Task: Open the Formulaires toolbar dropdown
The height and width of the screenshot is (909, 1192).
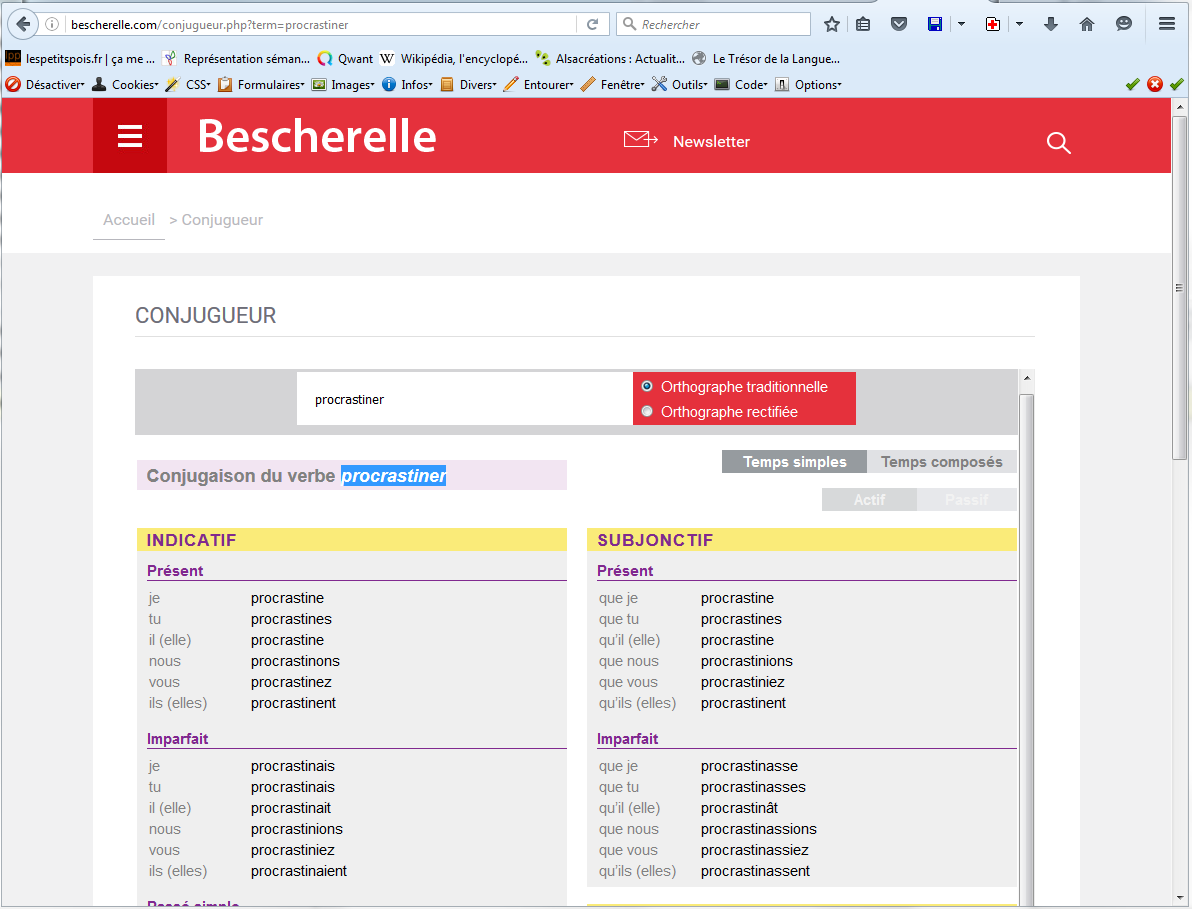Action: (x=262, y=85)
